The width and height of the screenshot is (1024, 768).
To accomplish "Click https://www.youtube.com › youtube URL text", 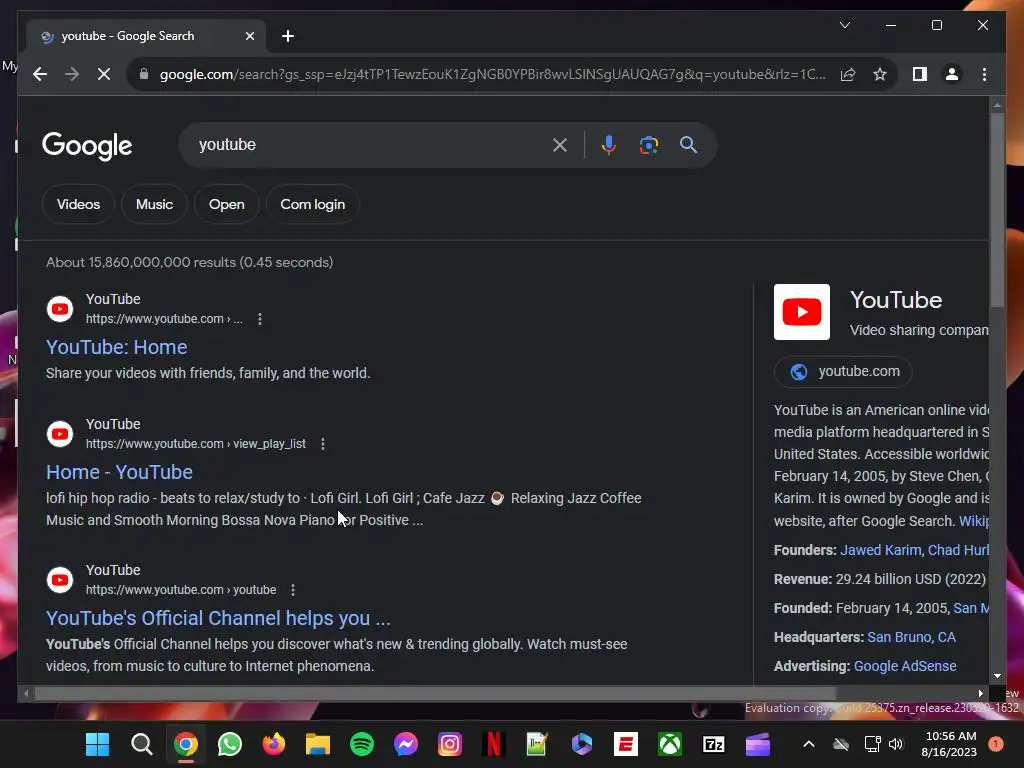I will [x=181, y=590].
